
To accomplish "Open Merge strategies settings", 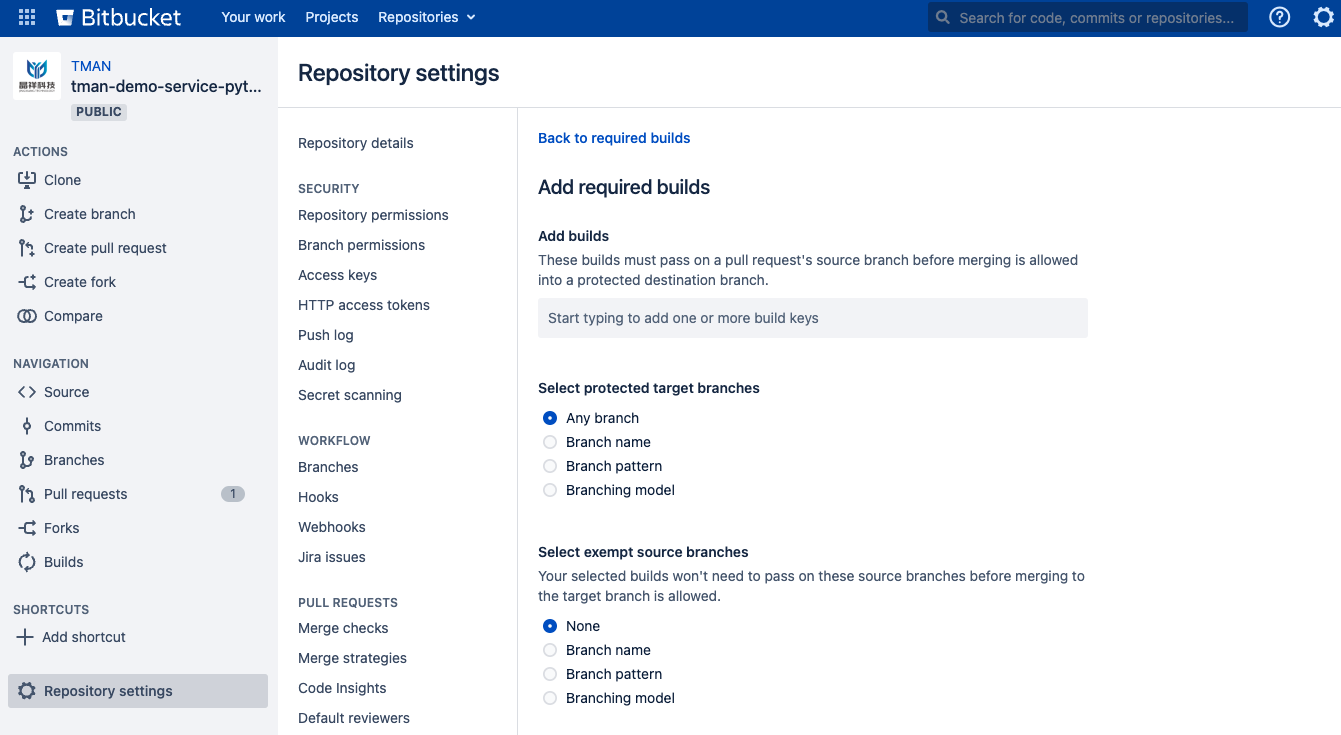I will coord(352,658).
